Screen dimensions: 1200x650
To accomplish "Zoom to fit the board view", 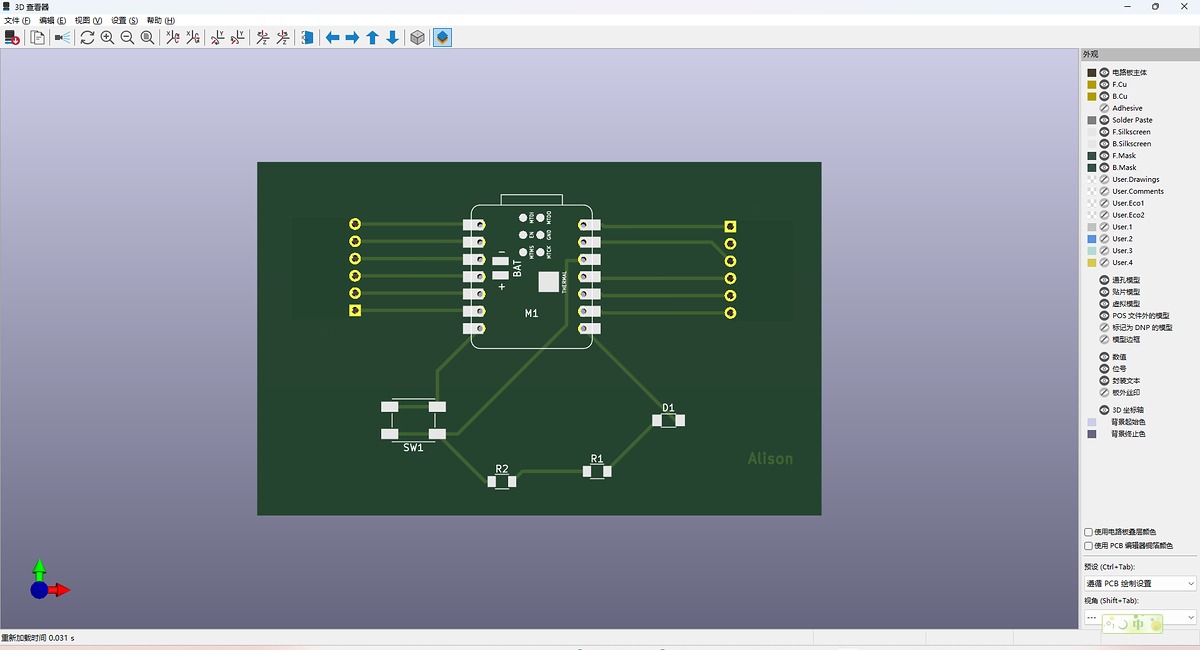I will (148, 37).
